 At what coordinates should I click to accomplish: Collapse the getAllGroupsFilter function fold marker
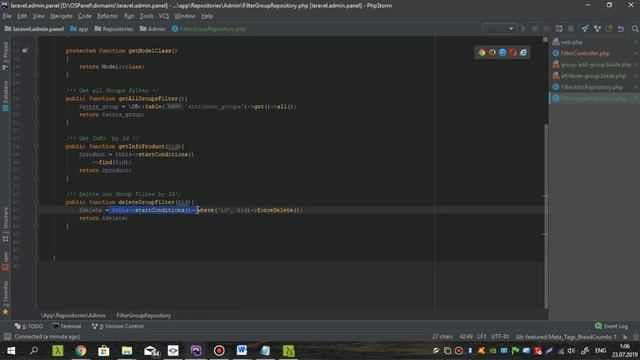coord(36,99)
